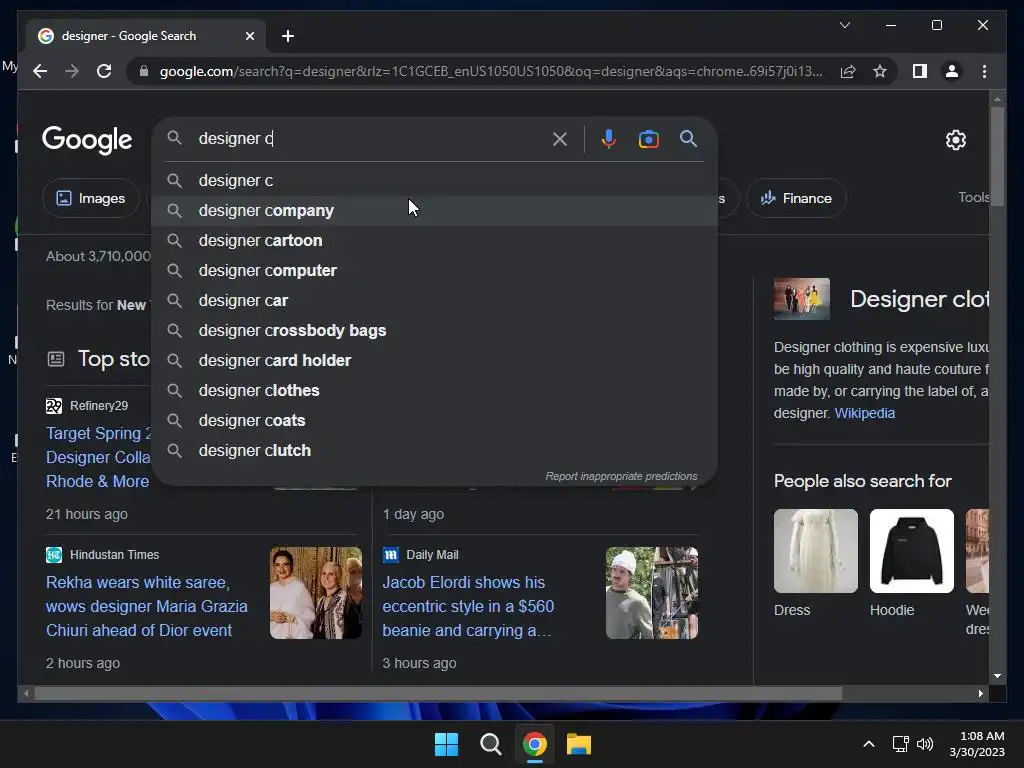Reload the page with the refresh icon
Image resolution: width=1024 pixels, height=768 pixels.
coord(104,71)
